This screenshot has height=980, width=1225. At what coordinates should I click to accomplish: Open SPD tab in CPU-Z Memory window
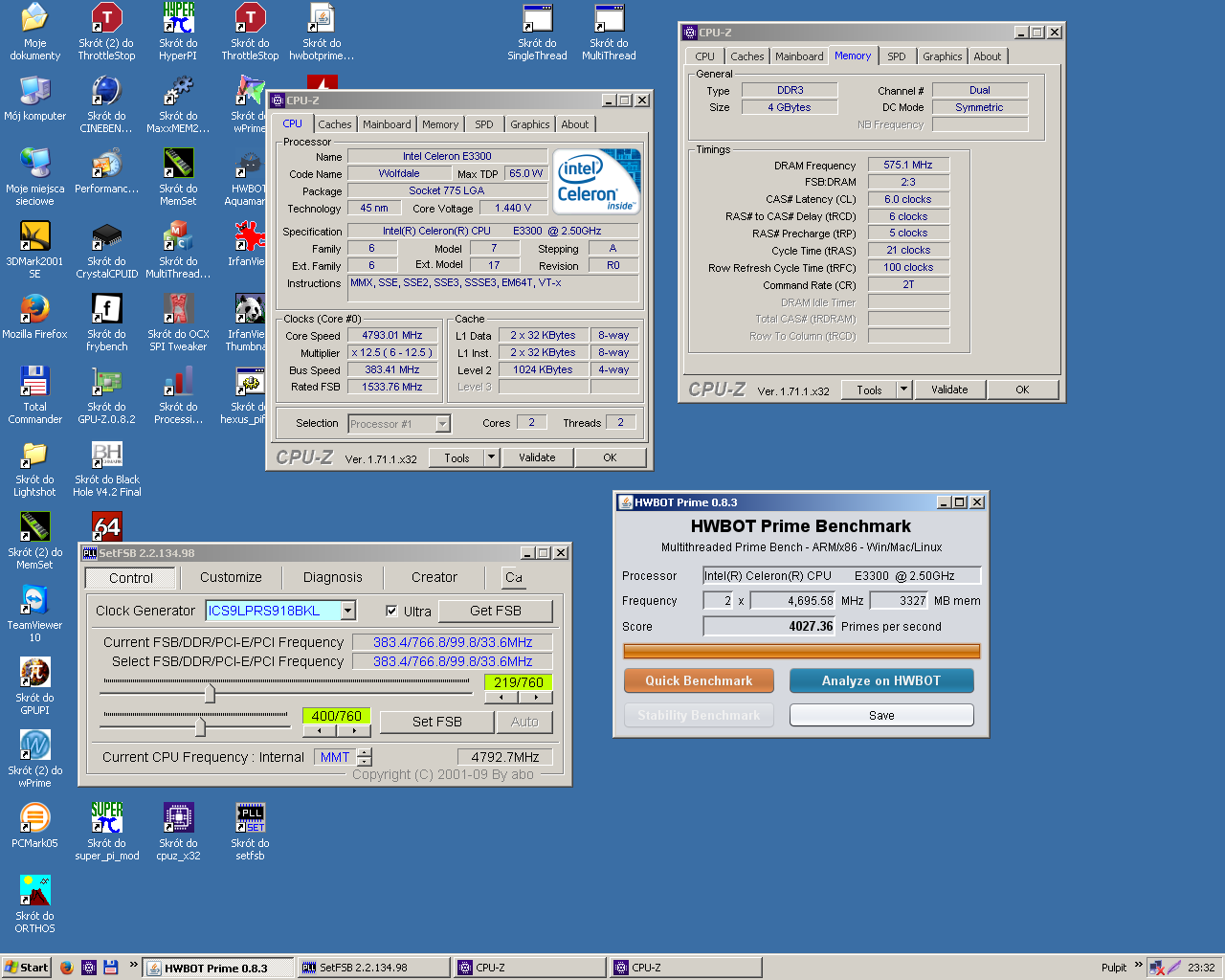[897, 56]
